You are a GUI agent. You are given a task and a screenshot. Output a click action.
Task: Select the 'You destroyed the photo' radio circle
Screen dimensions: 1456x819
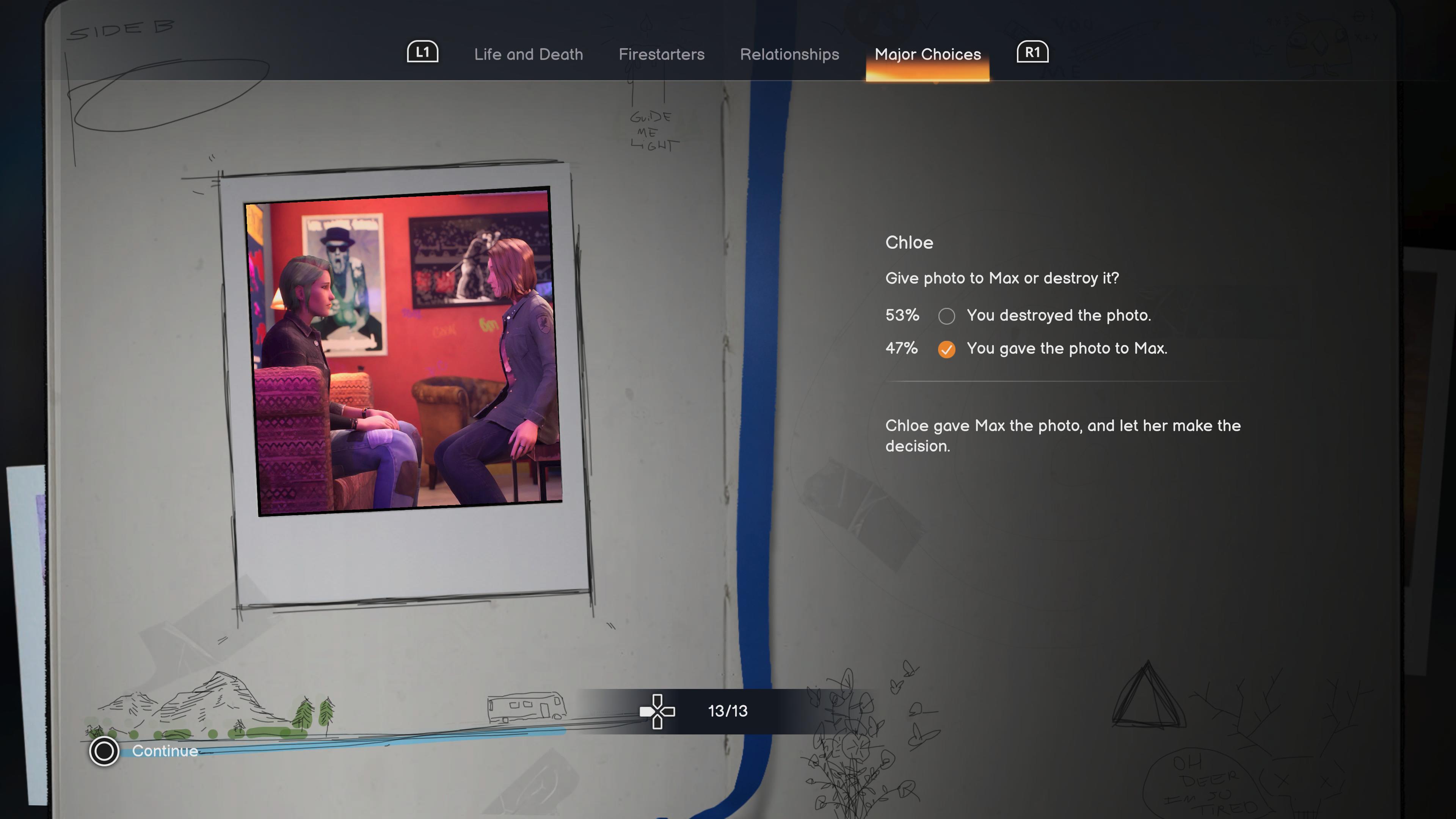point(947,316)
